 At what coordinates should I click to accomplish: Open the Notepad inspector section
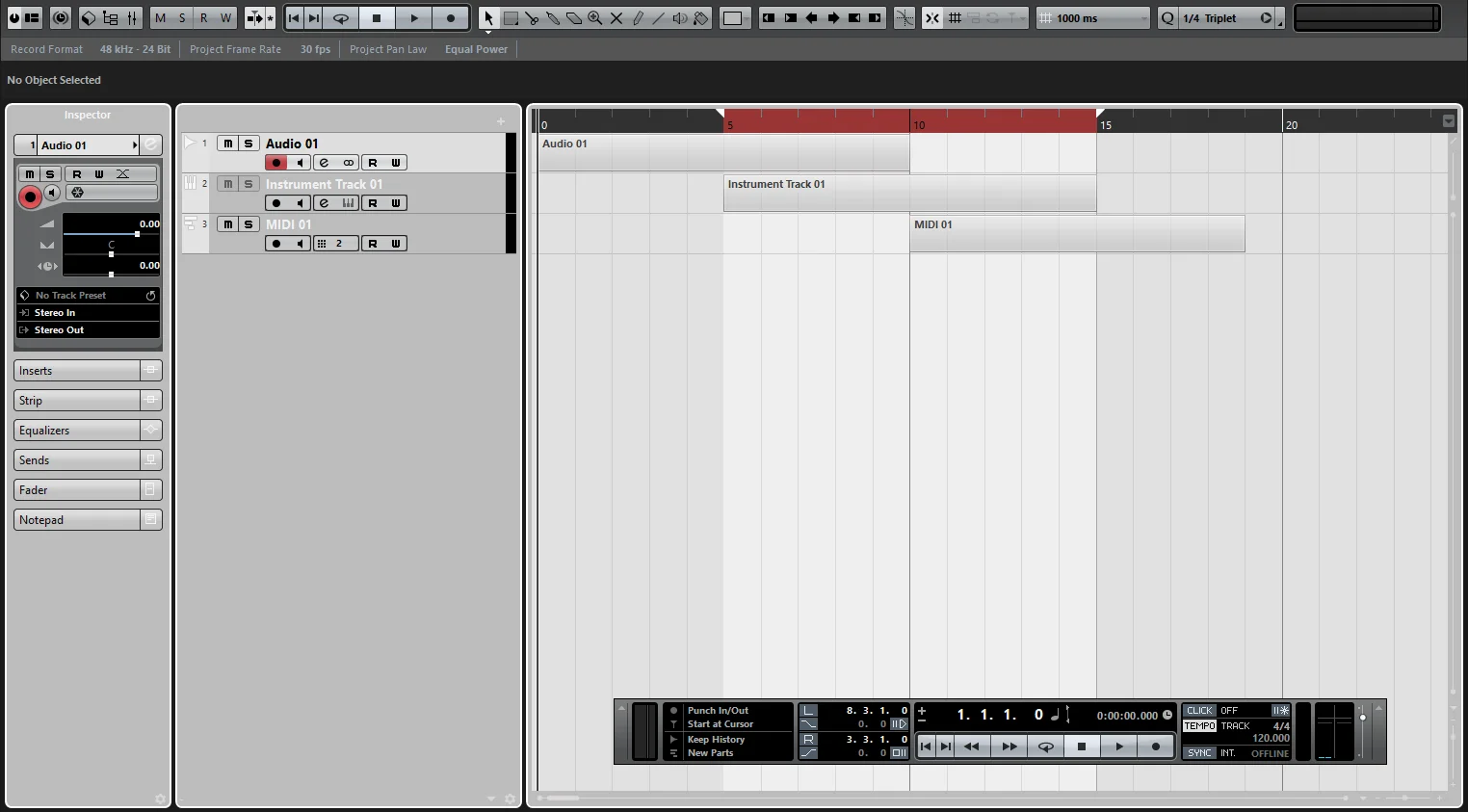pos(88,520)
